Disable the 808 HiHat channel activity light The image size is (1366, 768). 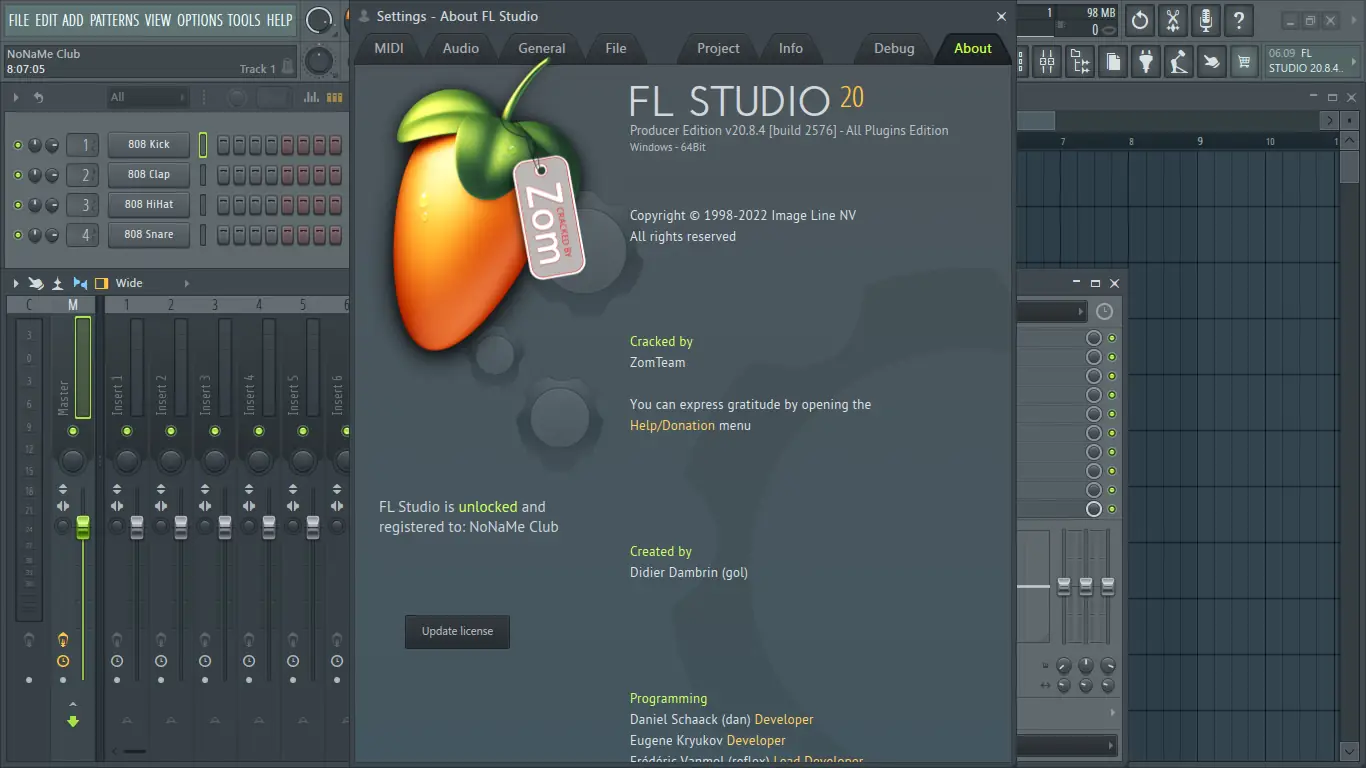coord(18,205)
